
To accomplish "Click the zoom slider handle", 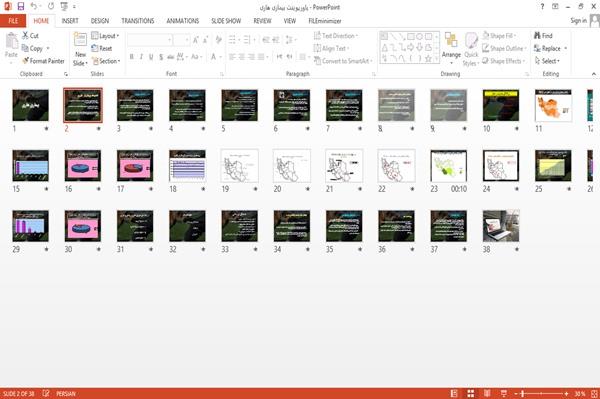I will (522, 393).
